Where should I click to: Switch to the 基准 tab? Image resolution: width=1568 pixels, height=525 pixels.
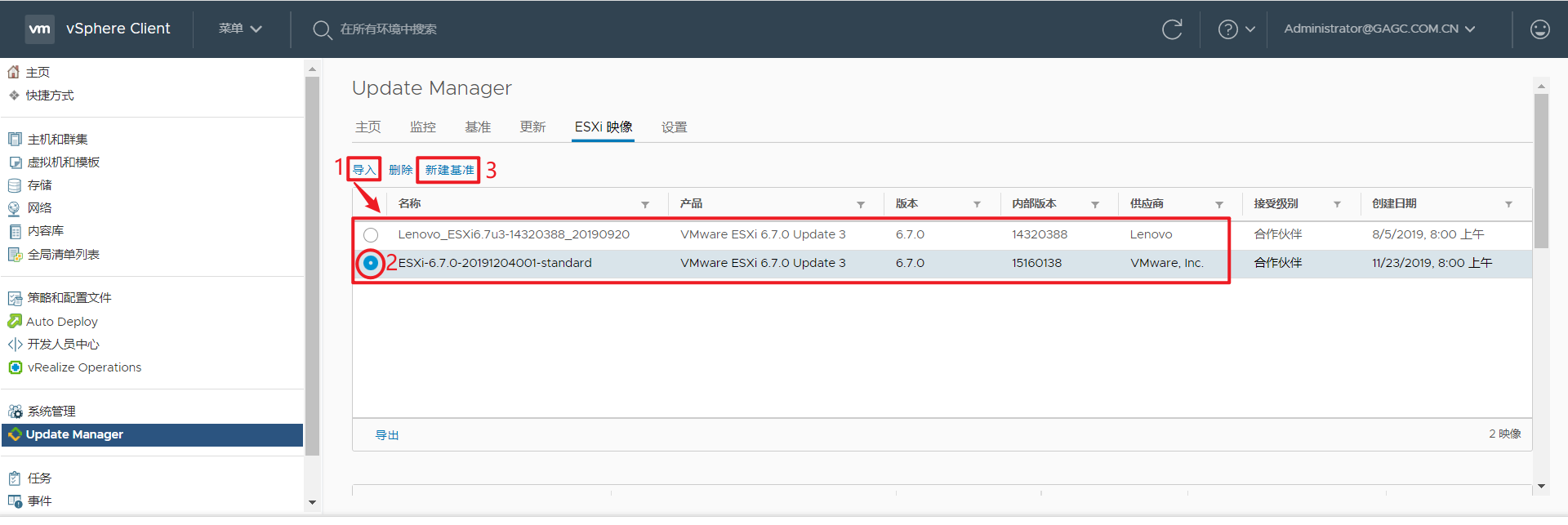(x=478, y=127)
